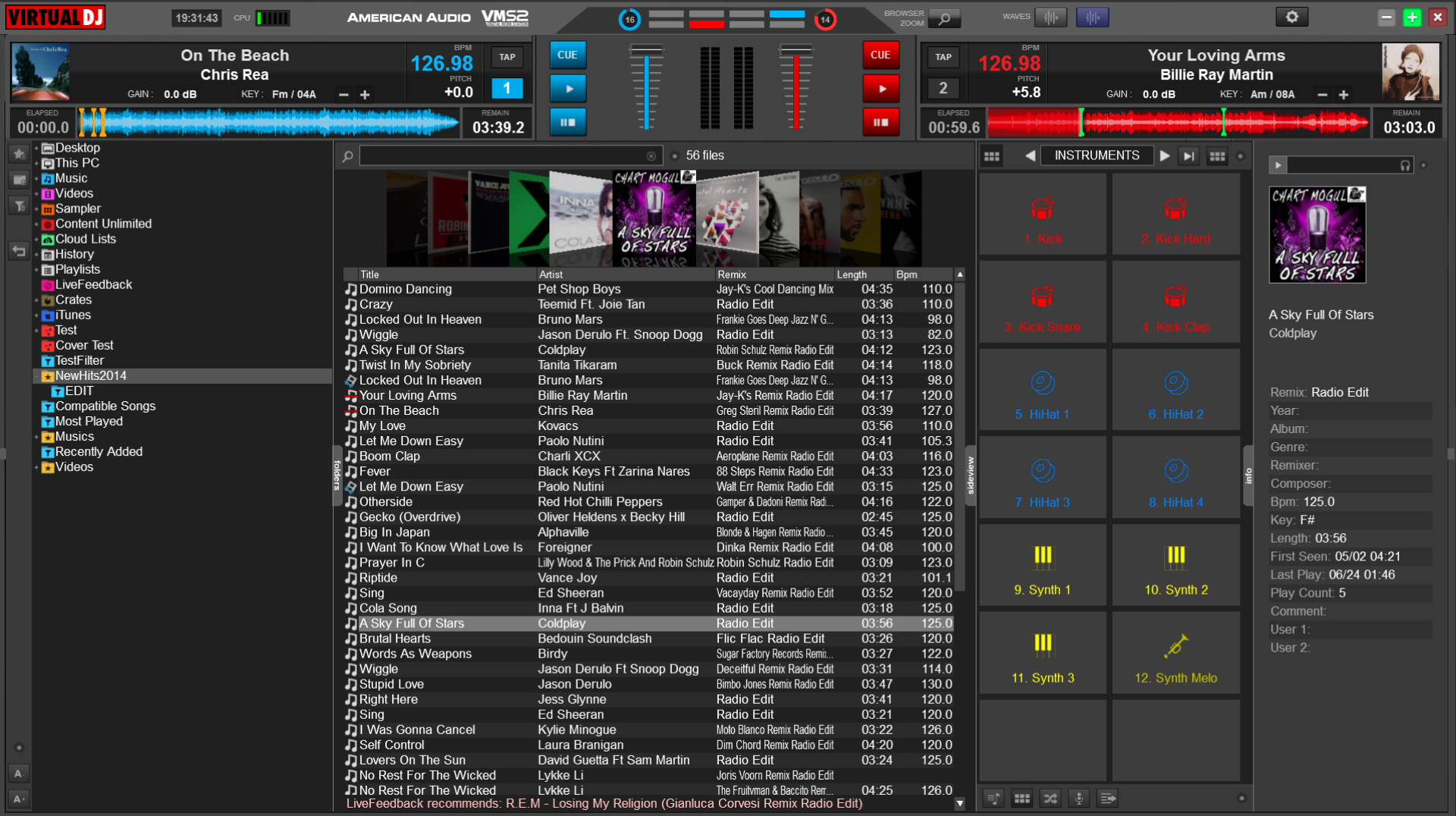Image resolution: width=1456 pixels, height=816 pixels.
Task: Collapse the NewHits2014 folder
Action: (x=36, y=376)
